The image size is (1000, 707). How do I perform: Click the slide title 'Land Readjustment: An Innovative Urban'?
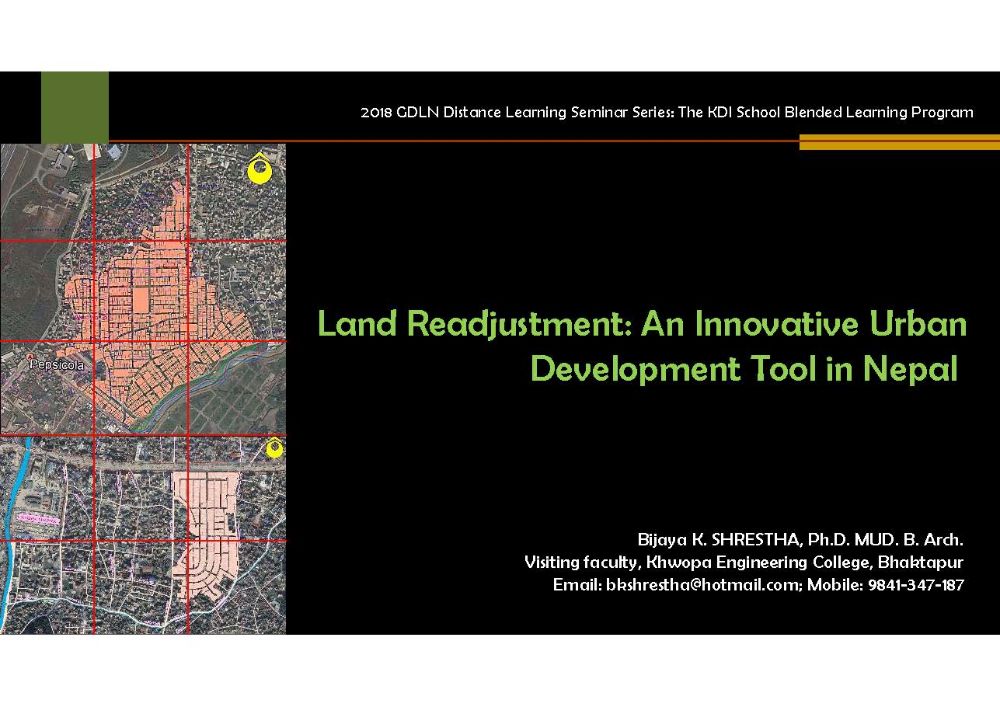[642, 324]
